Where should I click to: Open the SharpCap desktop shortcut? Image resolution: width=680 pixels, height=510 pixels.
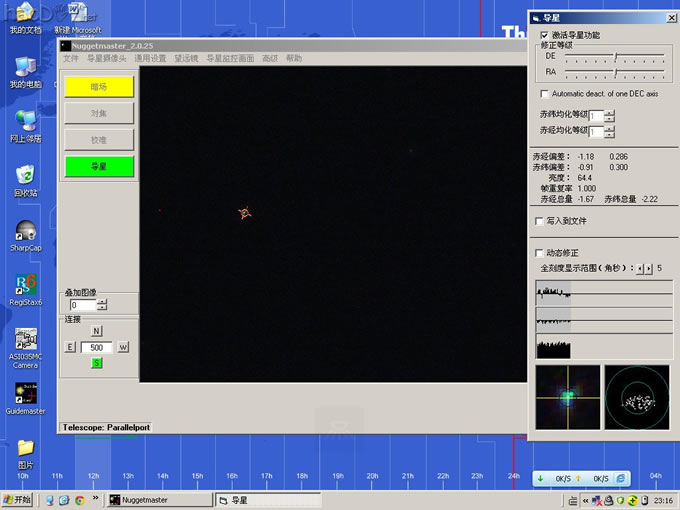click(26, 231)
